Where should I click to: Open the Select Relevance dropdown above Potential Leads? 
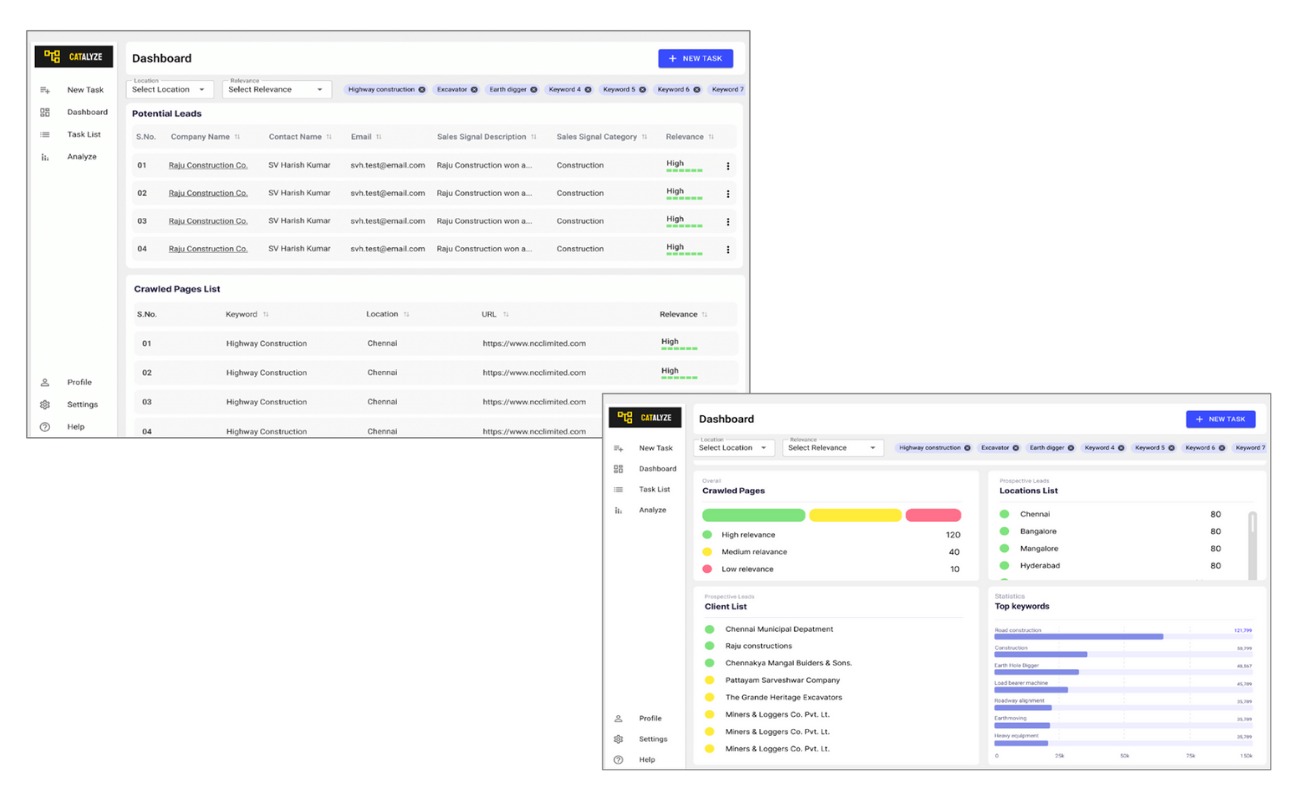point(276,90)
